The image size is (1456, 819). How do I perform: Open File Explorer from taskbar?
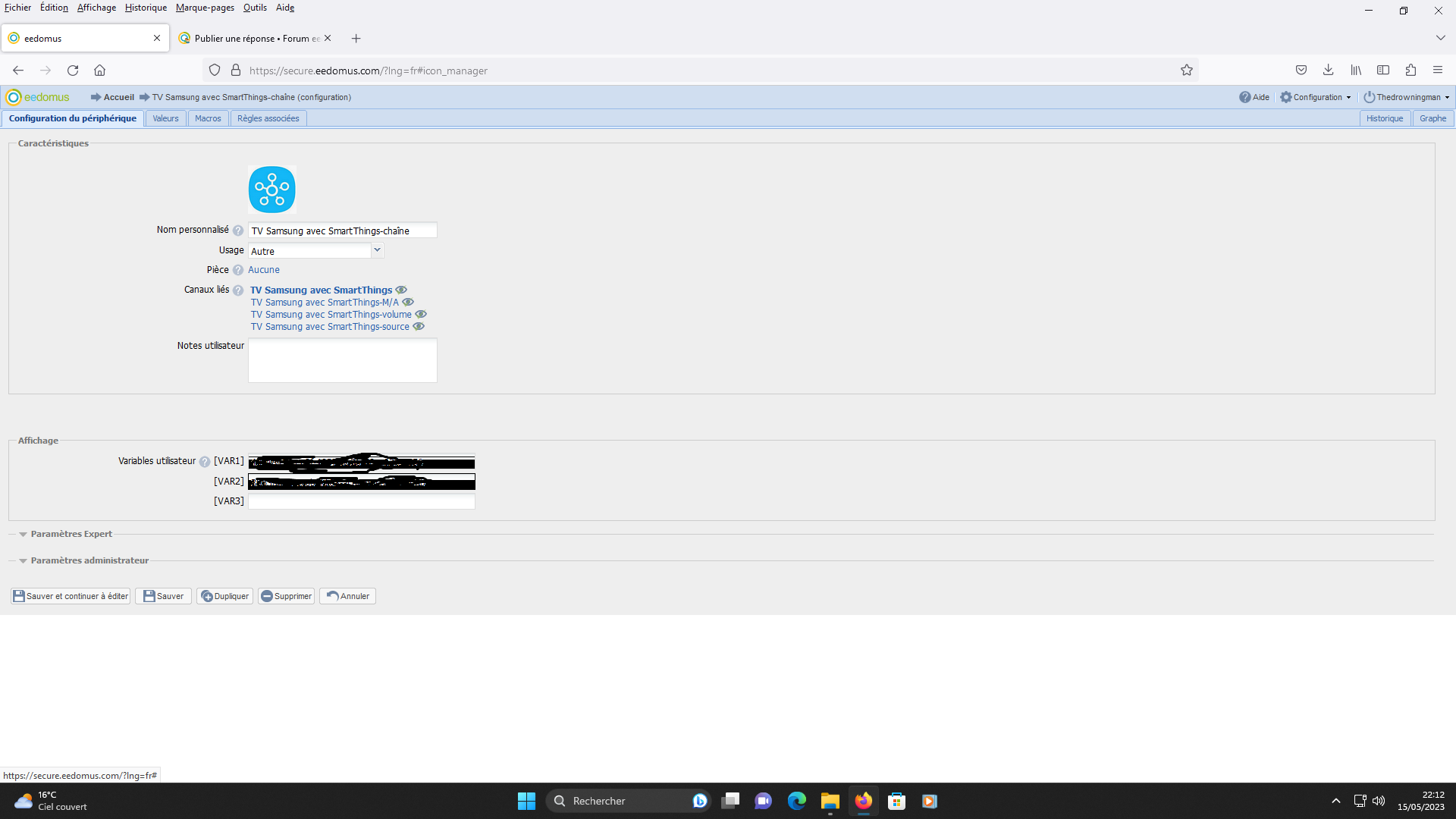(830, 801)
